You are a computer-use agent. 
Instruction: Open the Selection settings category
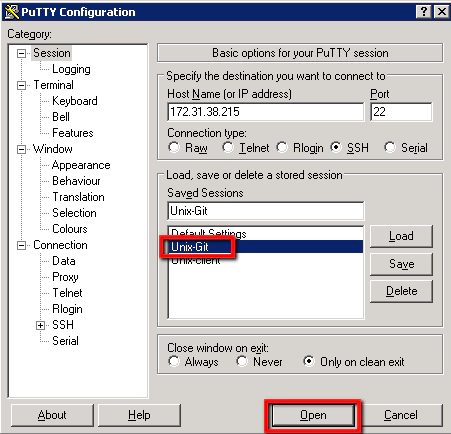[x=74, y=213]
